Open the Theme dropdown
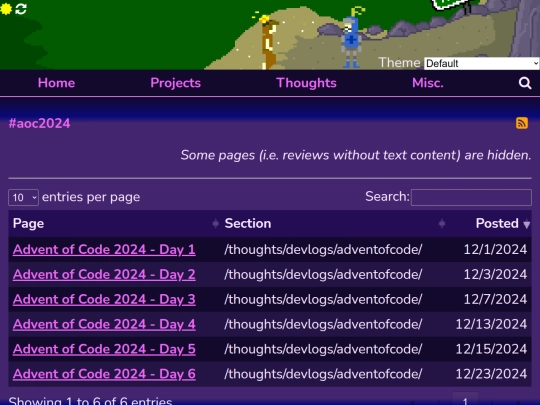This screenshot has width=540, height=405. click(482, 63)
